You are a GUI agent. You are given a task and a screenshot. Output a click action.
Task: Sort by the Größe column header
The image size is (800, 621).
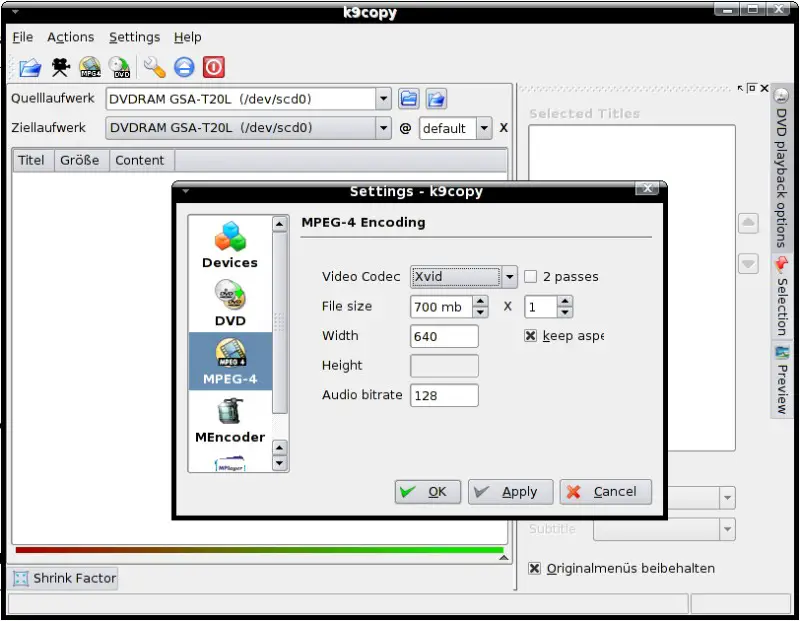point(81,160)
